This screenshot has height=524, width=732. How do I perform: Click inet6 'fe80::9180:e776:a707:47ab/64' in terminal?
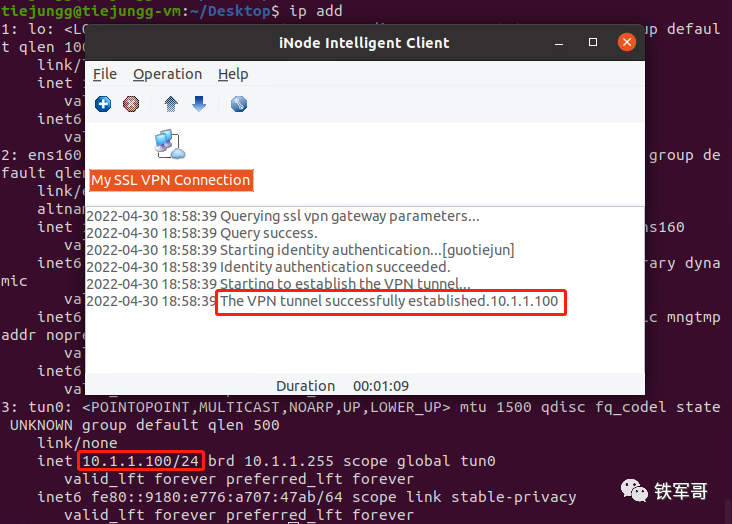(217, 497)
